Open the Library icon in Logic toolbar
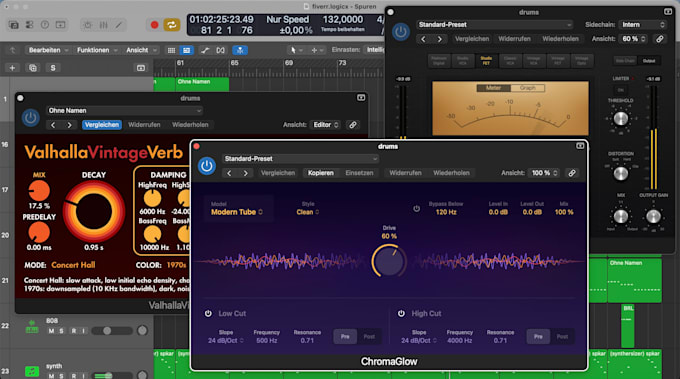 click(14, 25)
